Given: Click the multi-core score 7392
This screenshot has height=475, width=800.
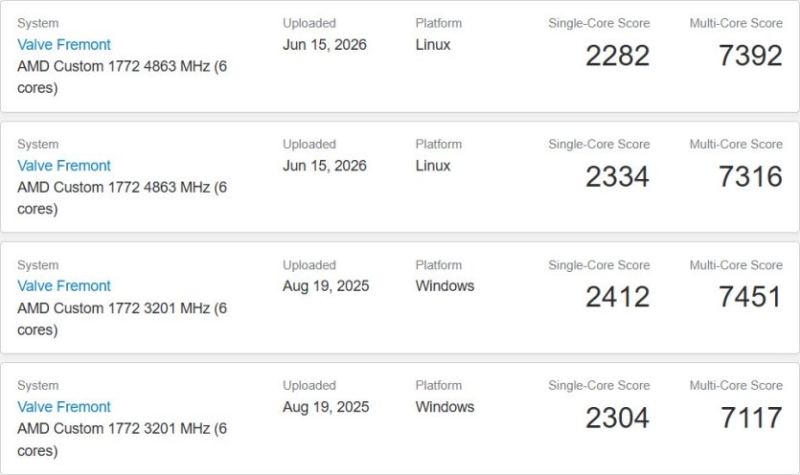Looking at the screenshot, I should pyautogui.click(x=751, y=55).
